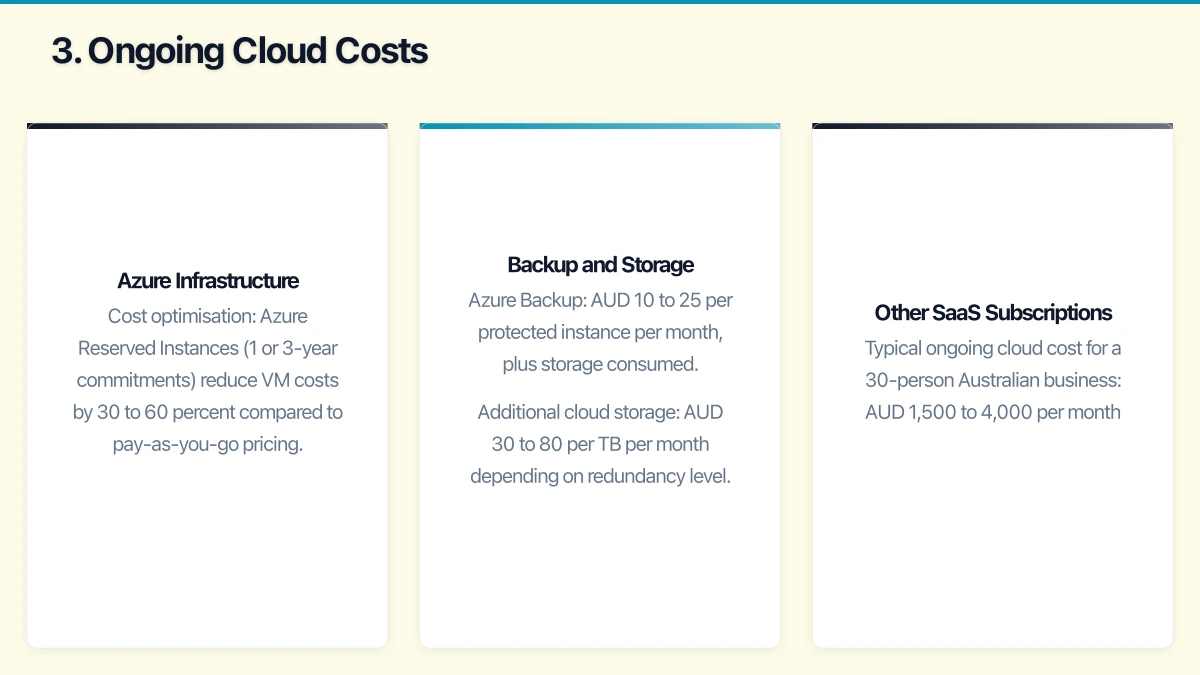
Task: Click the cost optimisation paragraph text
Action: coord(207,380)
